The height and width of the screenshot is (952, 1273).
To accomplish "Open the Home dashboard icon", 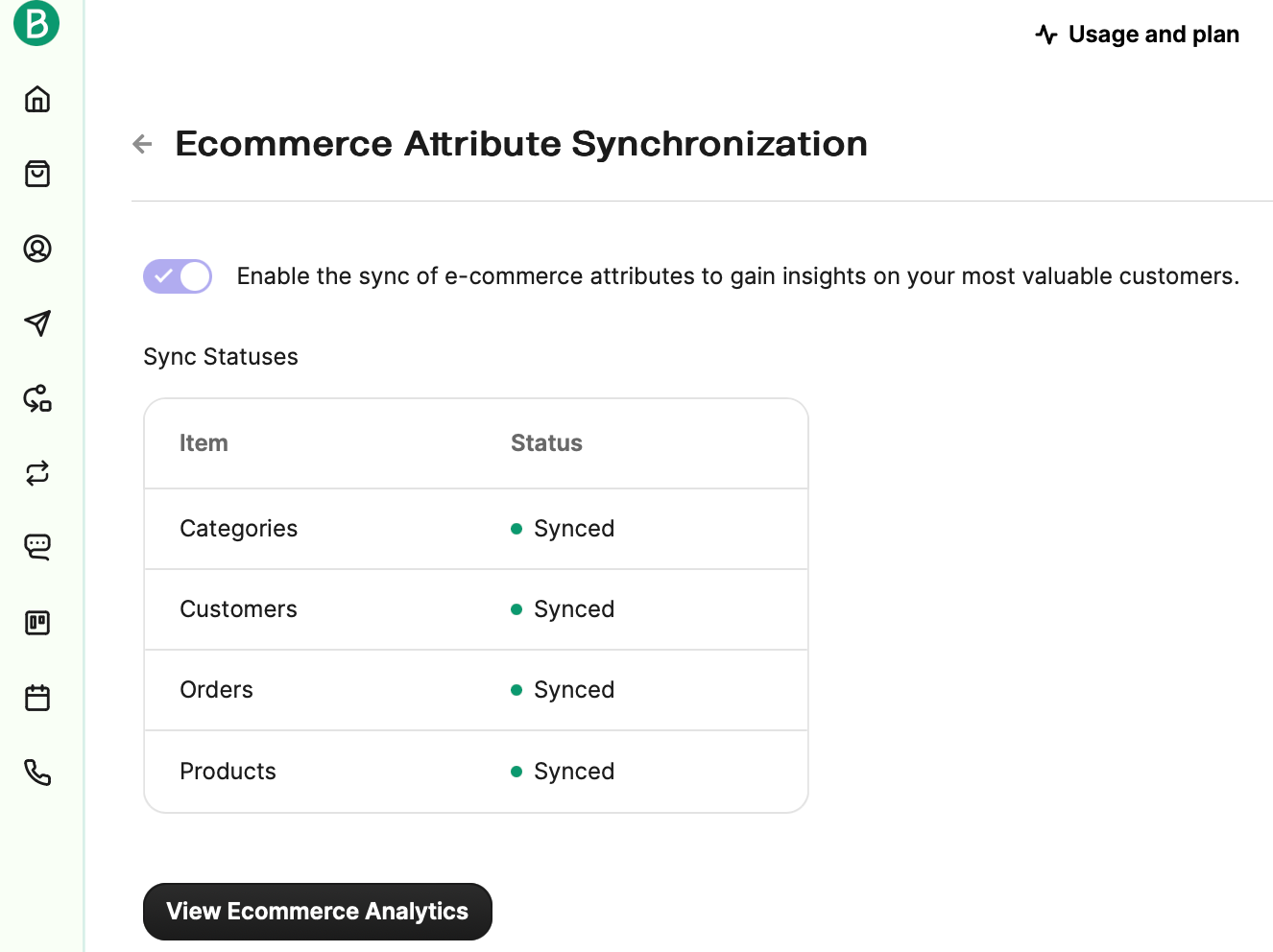I will click(x=36, y=99).
